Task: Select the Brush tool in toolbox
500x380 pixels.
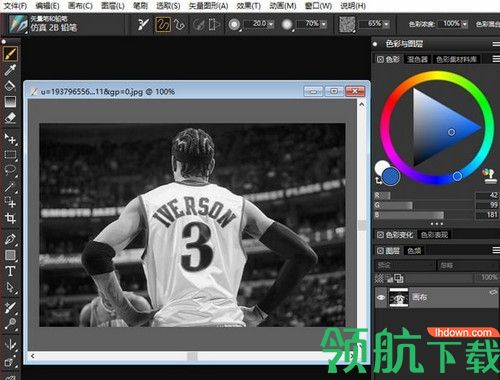Action: [10, 54]
